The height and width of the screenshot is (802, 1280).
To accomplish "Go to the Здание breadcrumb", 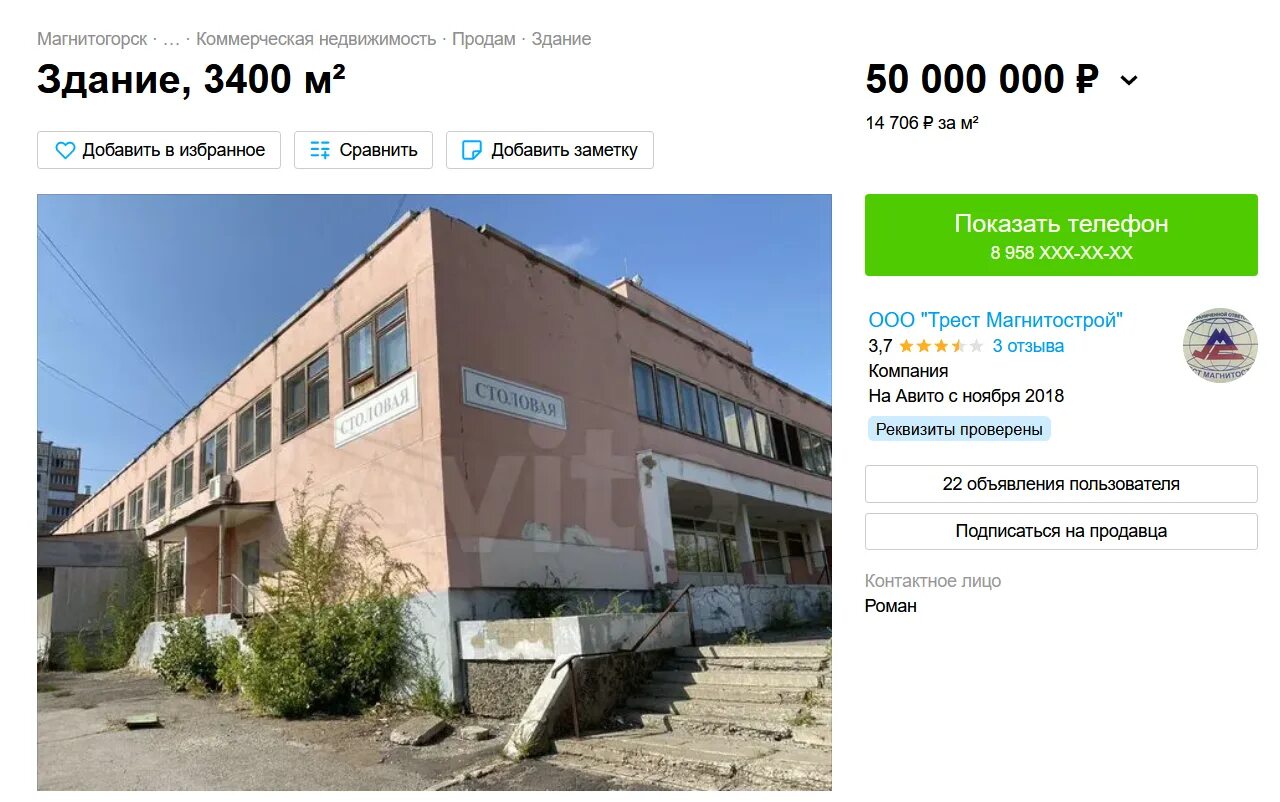I will [x=561, y=39].
